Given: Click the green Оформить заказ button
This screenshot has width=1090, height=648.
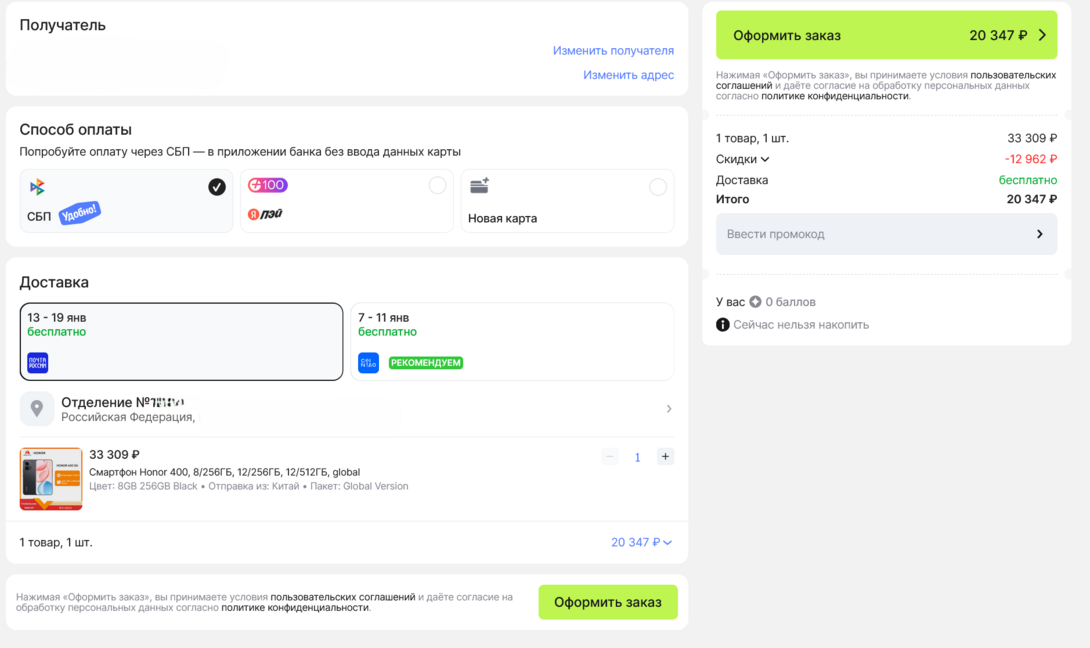Looking at the screenshot, I should click(x=607, y=602).
